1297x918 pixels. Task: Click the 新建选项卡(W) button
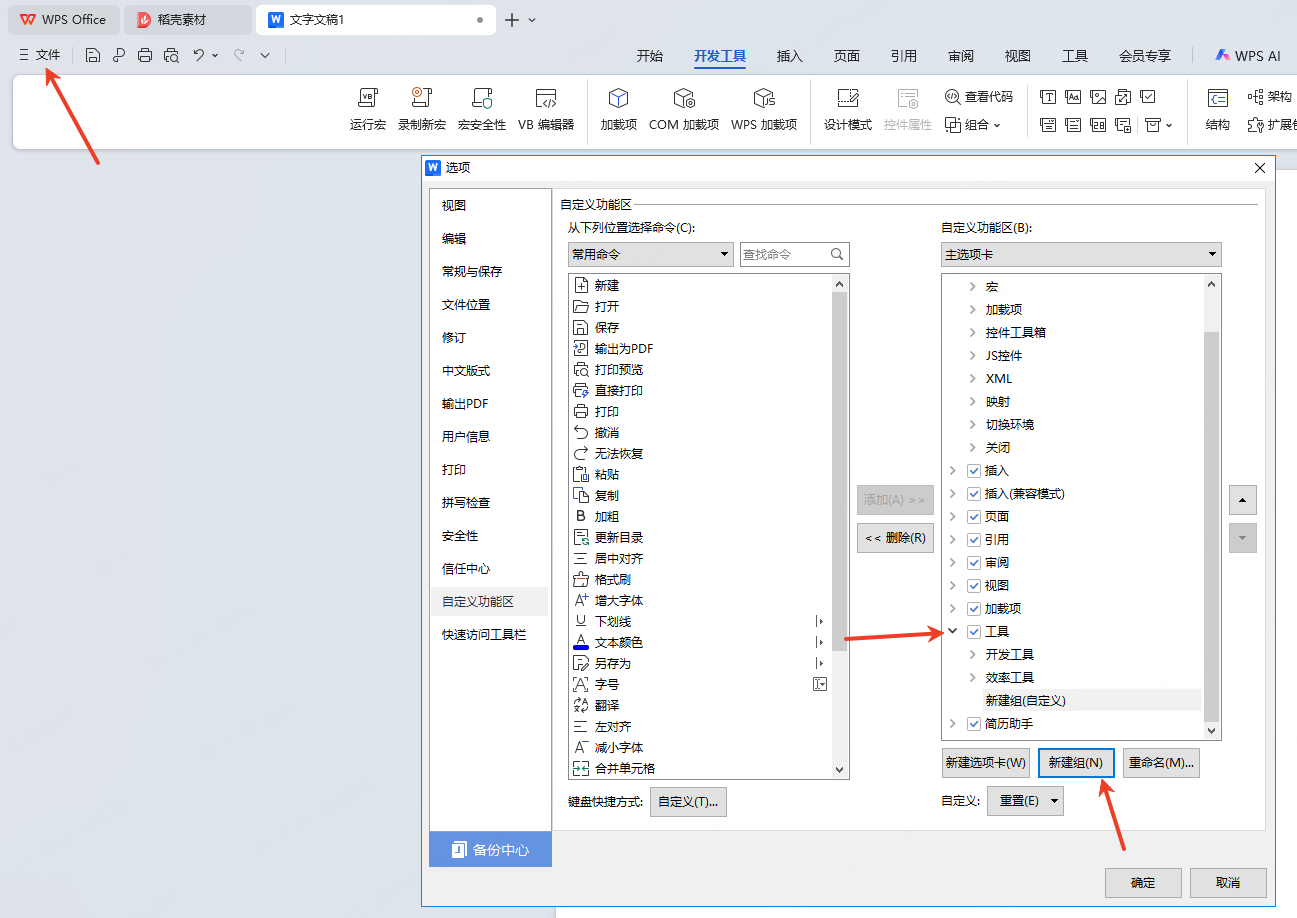click(986, 763)
